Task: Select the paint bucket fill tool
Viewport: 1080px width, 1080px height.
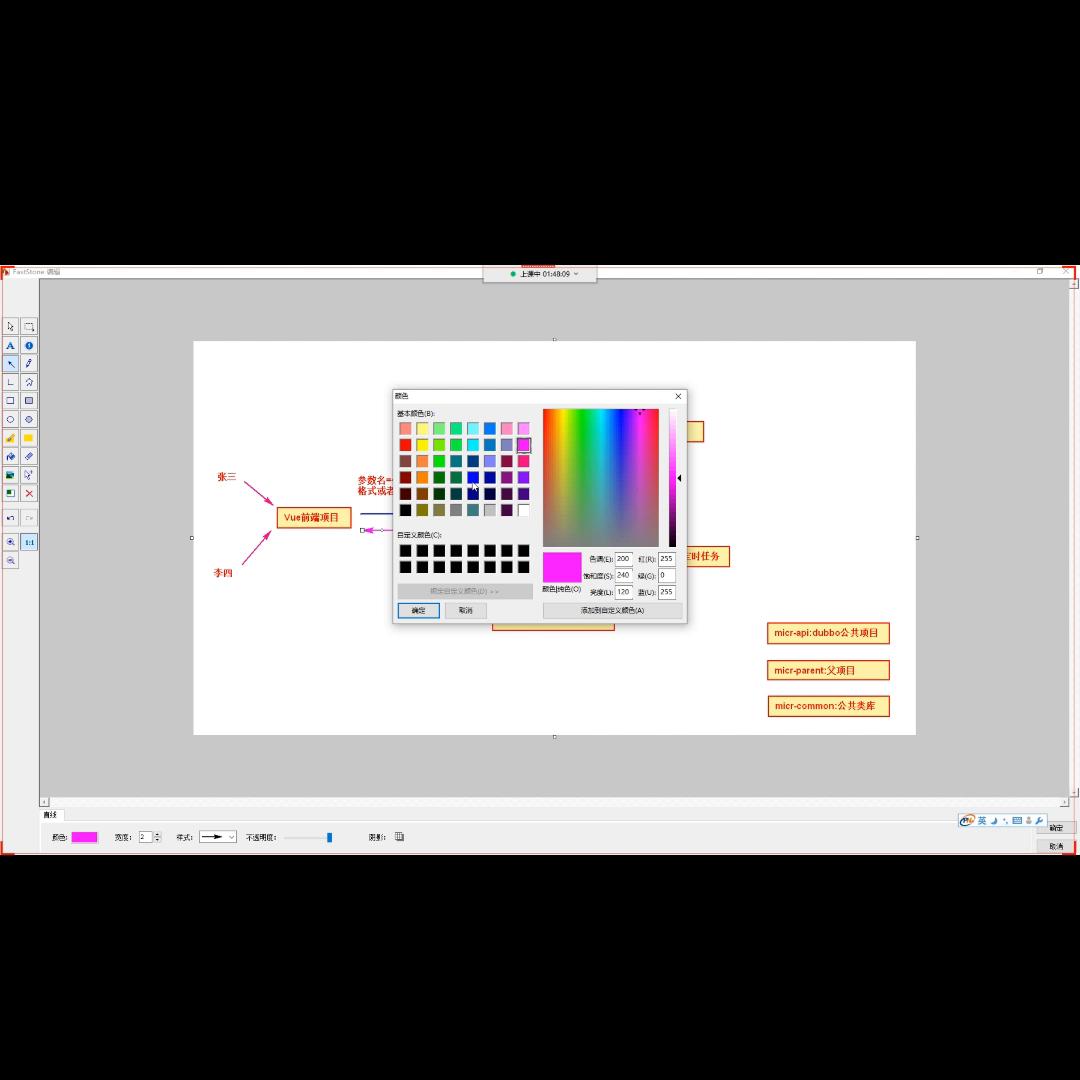Action: click(10, 457)
